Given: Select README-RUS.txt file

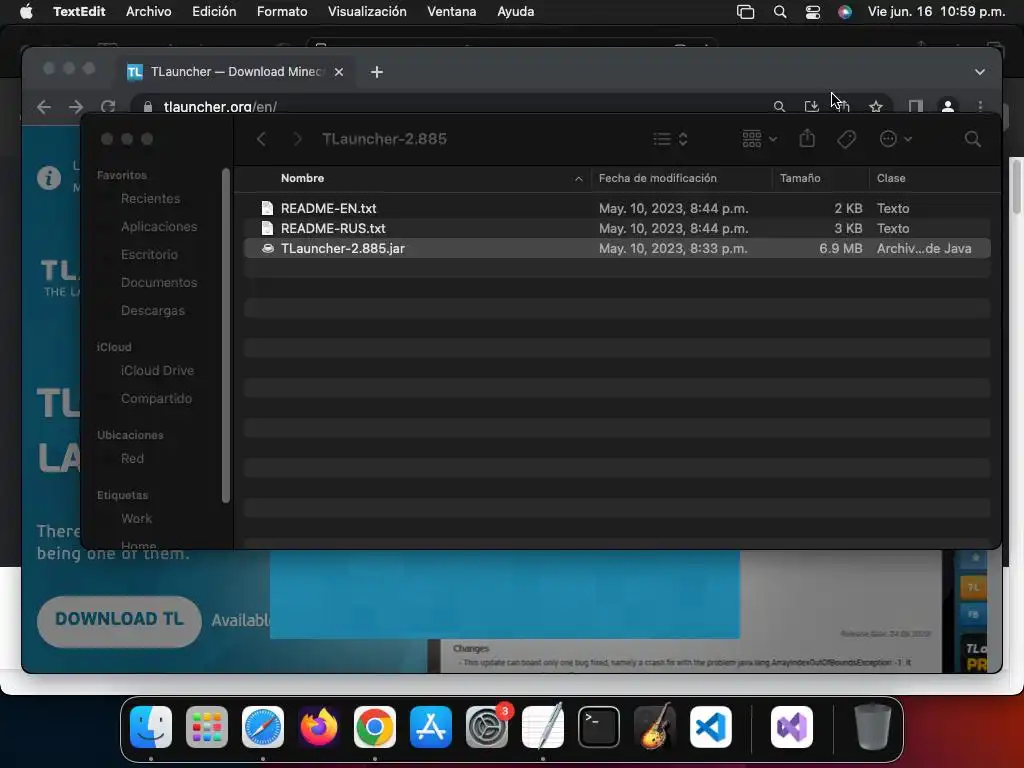Looking at the screenshot, I should 617,229.
